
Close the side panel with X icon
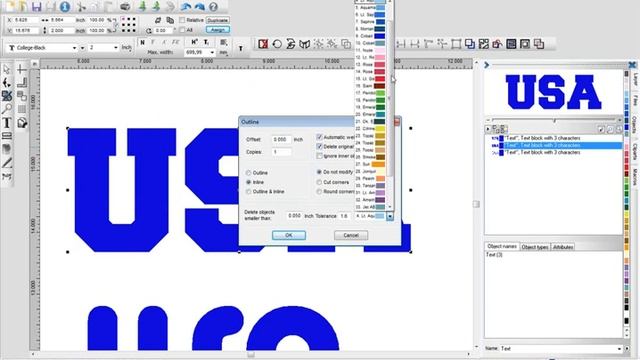tap(632, 64)
